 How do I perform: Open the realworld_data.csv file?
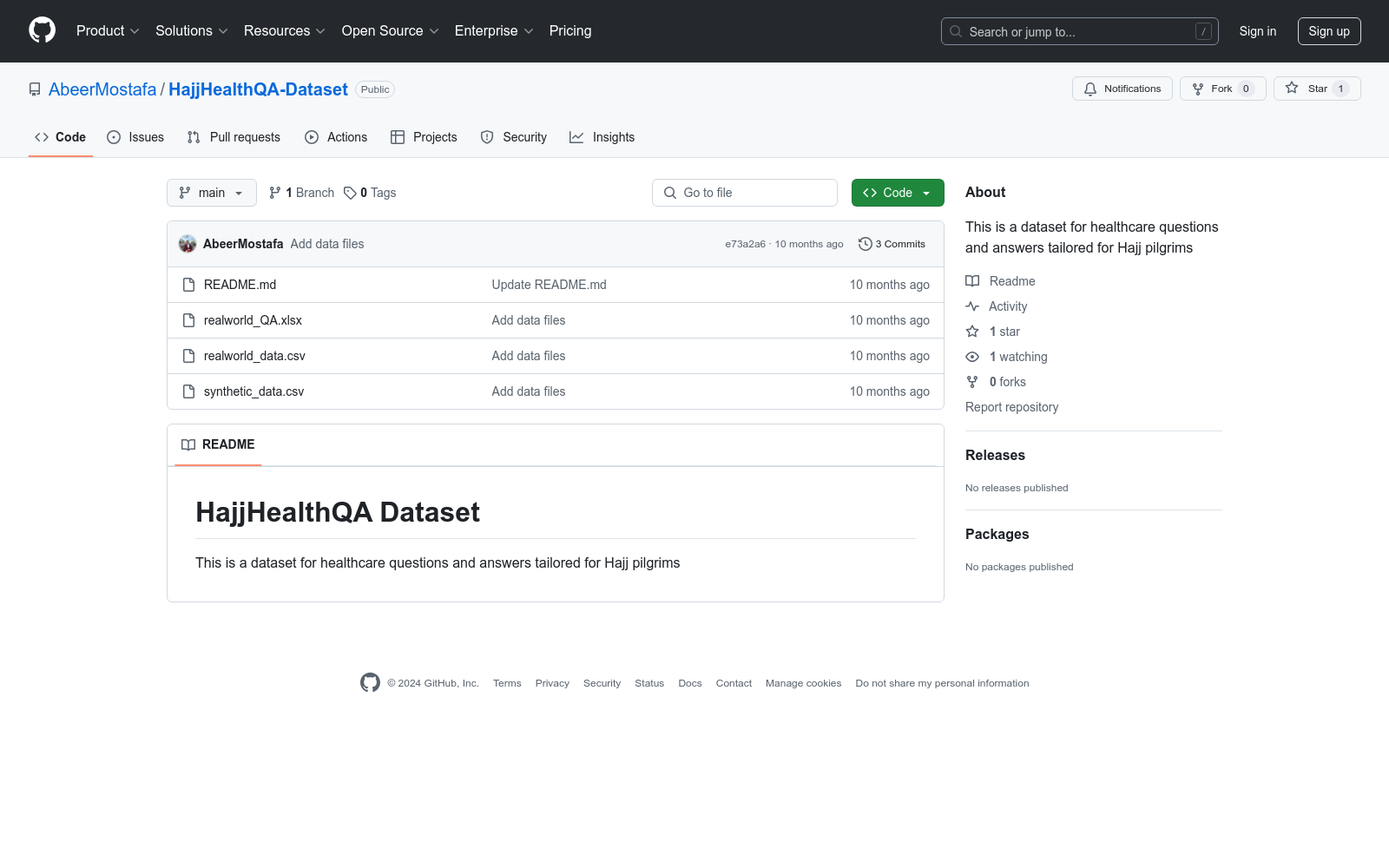(254, 356)
